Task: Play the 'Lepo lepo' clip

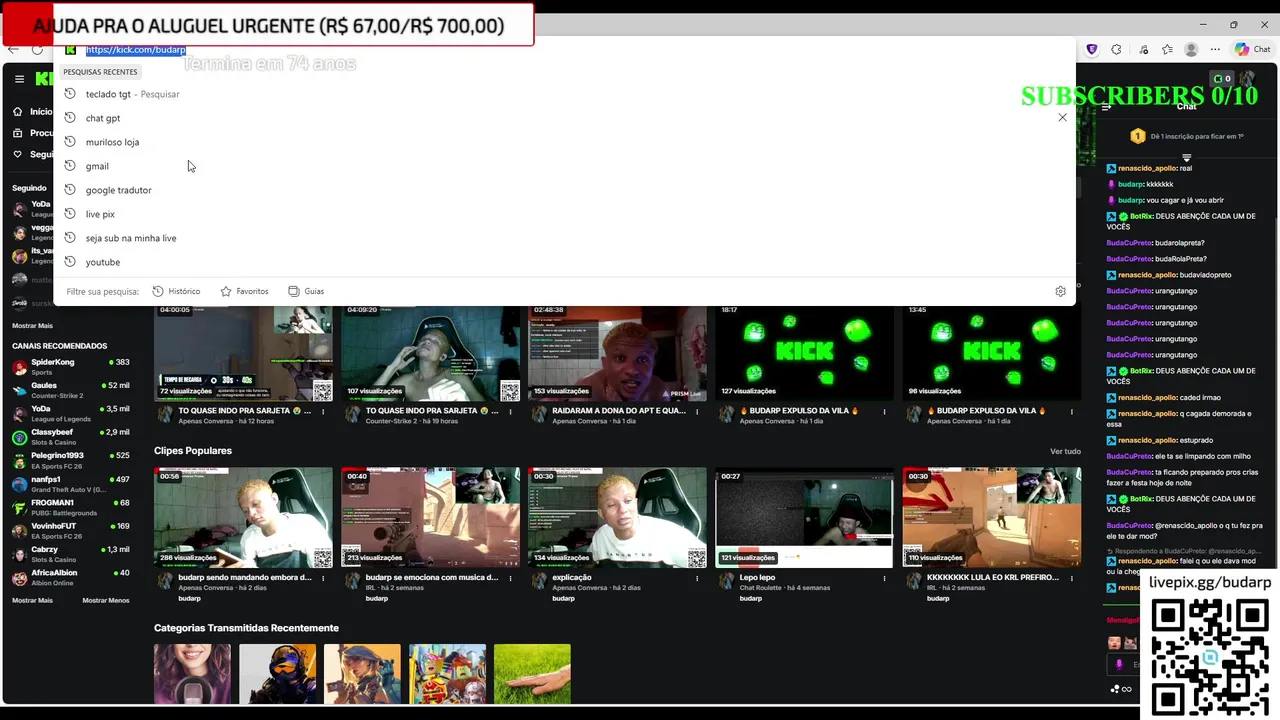Action: pos(805,517)
